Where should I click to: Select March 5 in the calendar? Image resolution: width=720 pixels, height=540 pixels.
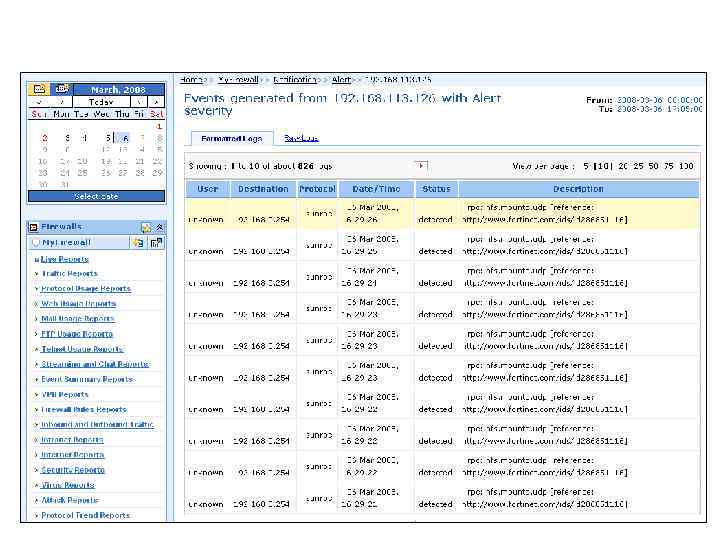click(107, 138)
